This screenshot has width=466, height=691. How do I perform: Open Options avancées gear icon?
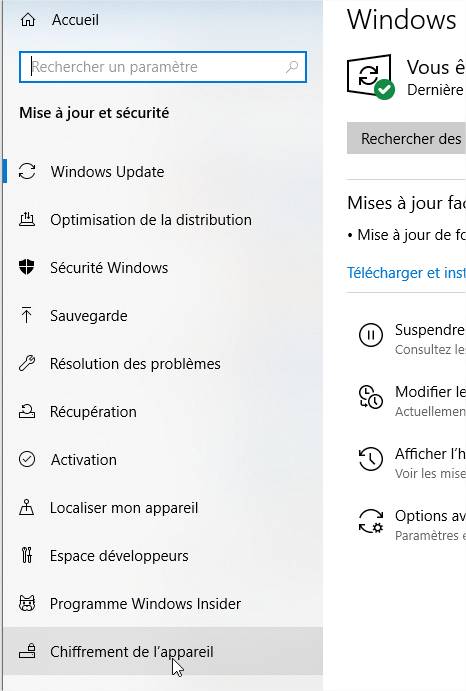pyautogui.click(x=371, y=521)
